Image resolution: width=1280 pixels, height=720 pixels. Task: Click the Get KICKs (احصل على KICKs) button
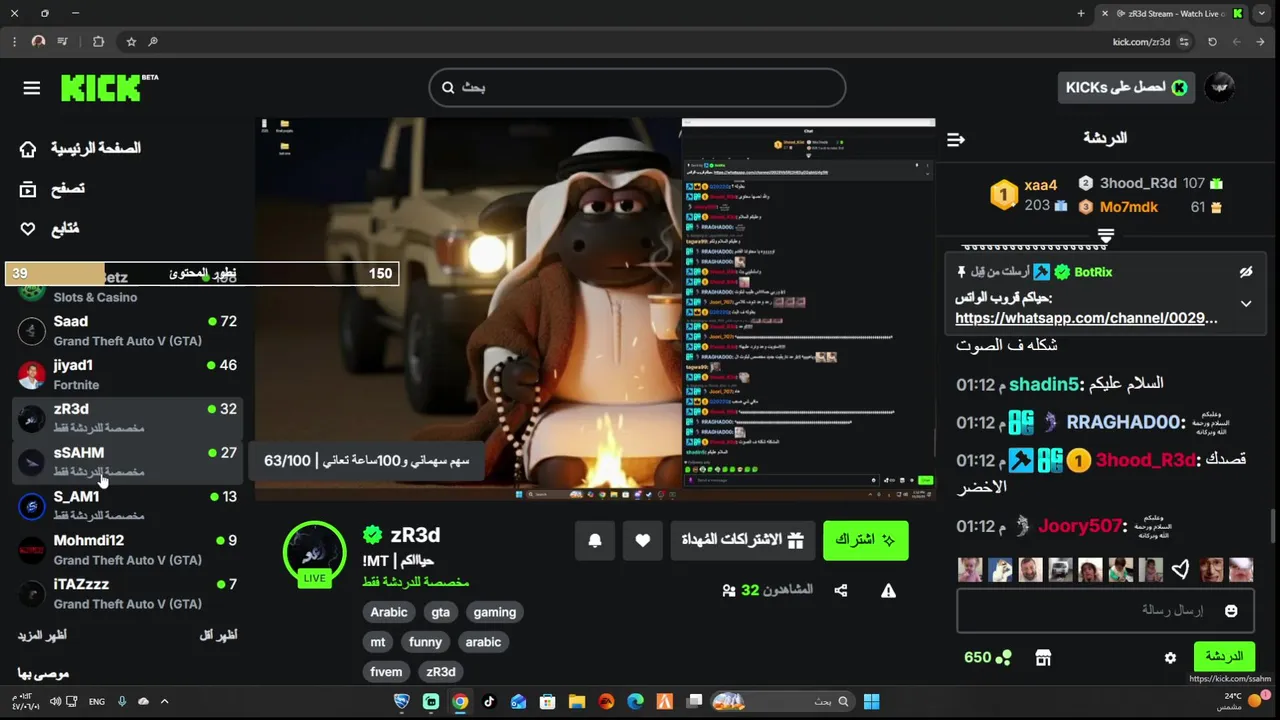[x=1126, y=87]
